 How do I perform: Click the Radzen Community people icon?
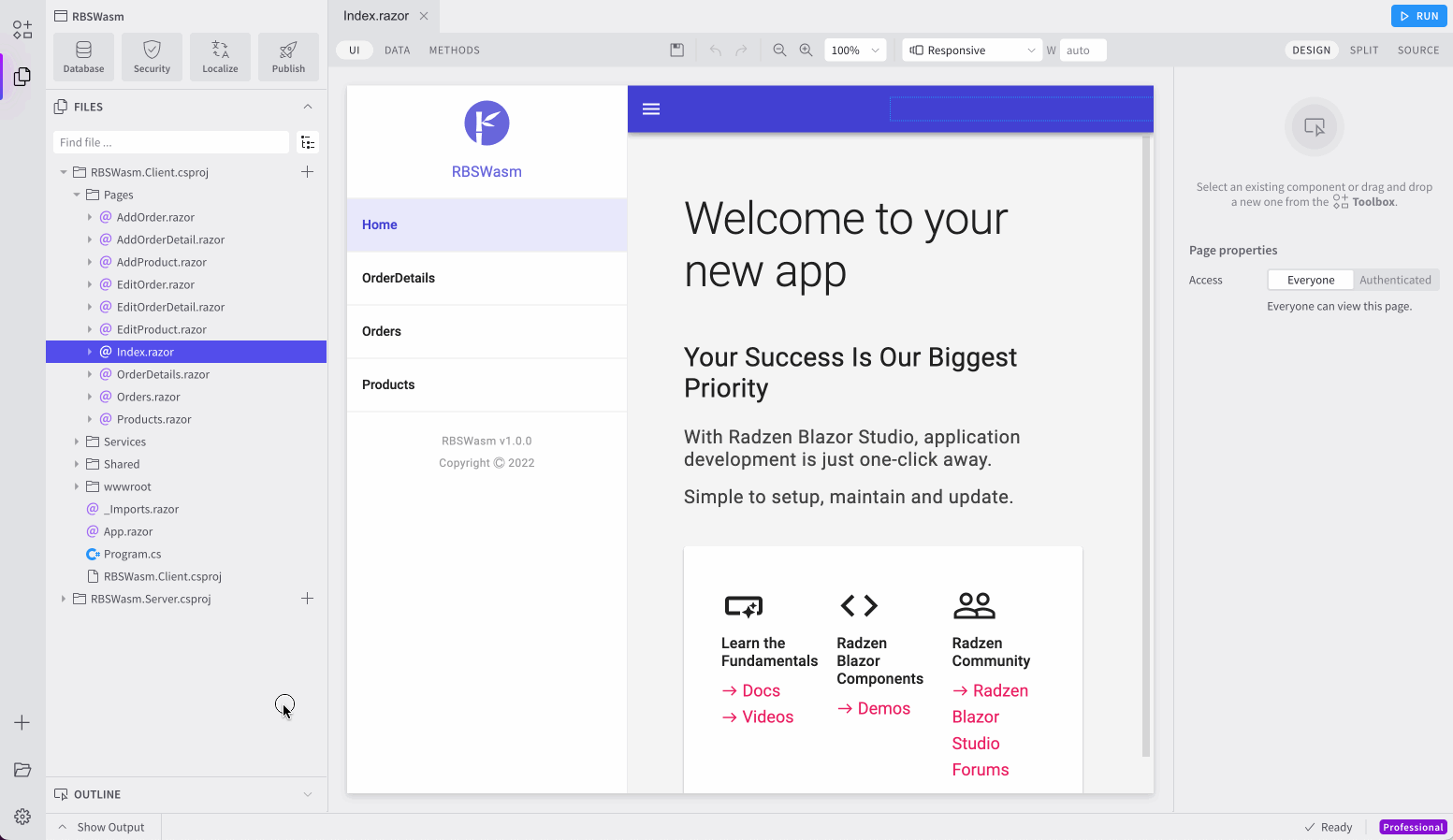[974, 606]
